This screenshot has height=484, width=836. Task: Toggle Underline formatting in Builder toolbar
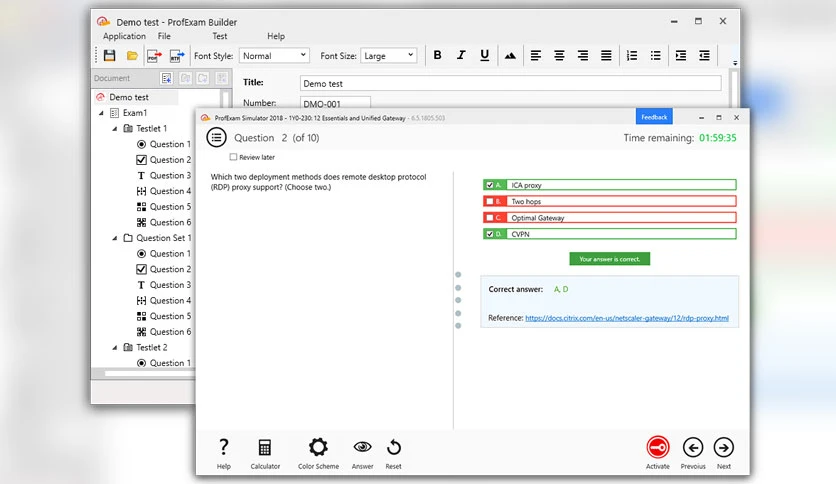pos(484,55)
